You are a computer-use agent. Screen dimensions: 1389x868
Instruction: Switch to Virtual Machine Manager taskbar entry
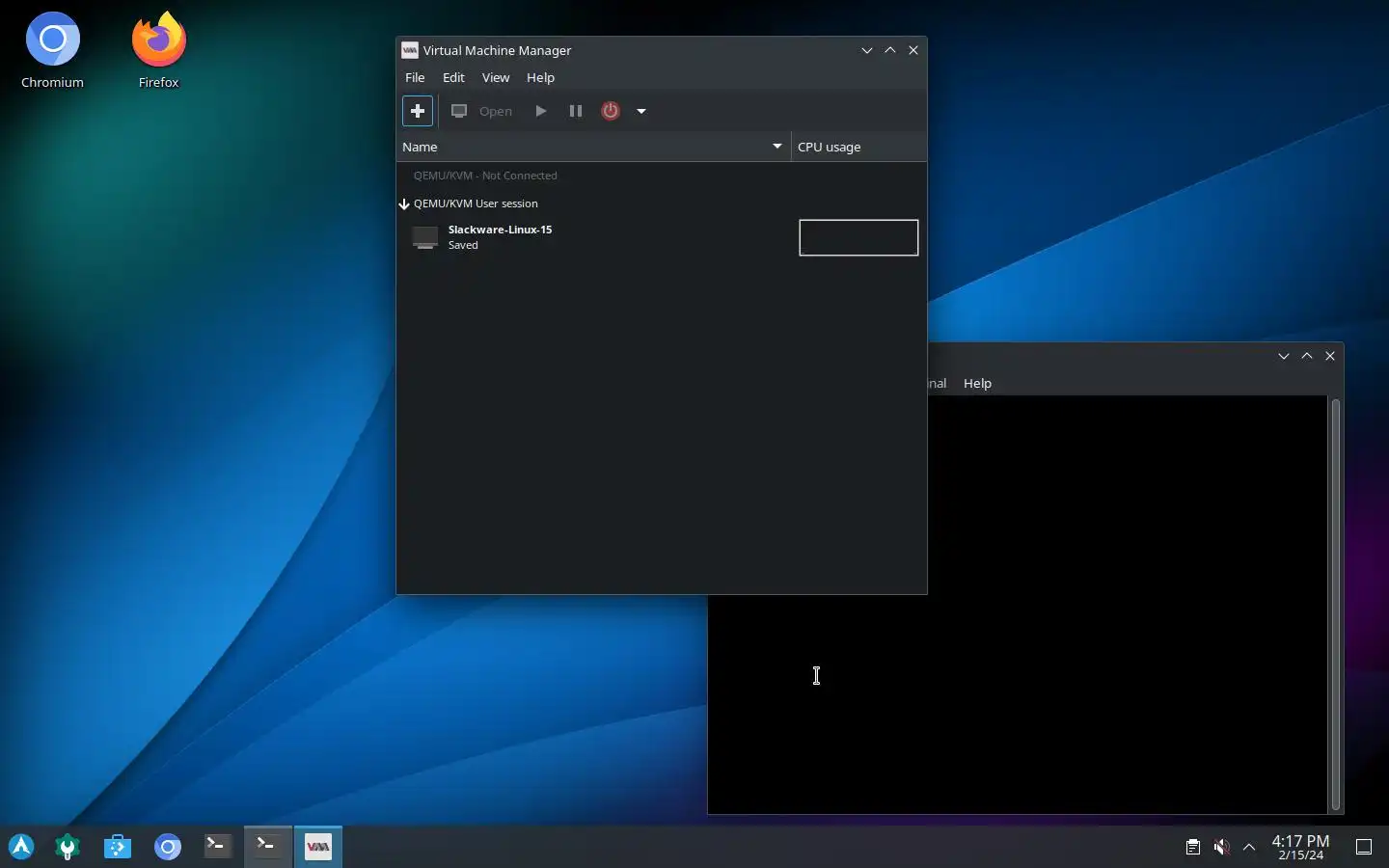pos(318,847)
